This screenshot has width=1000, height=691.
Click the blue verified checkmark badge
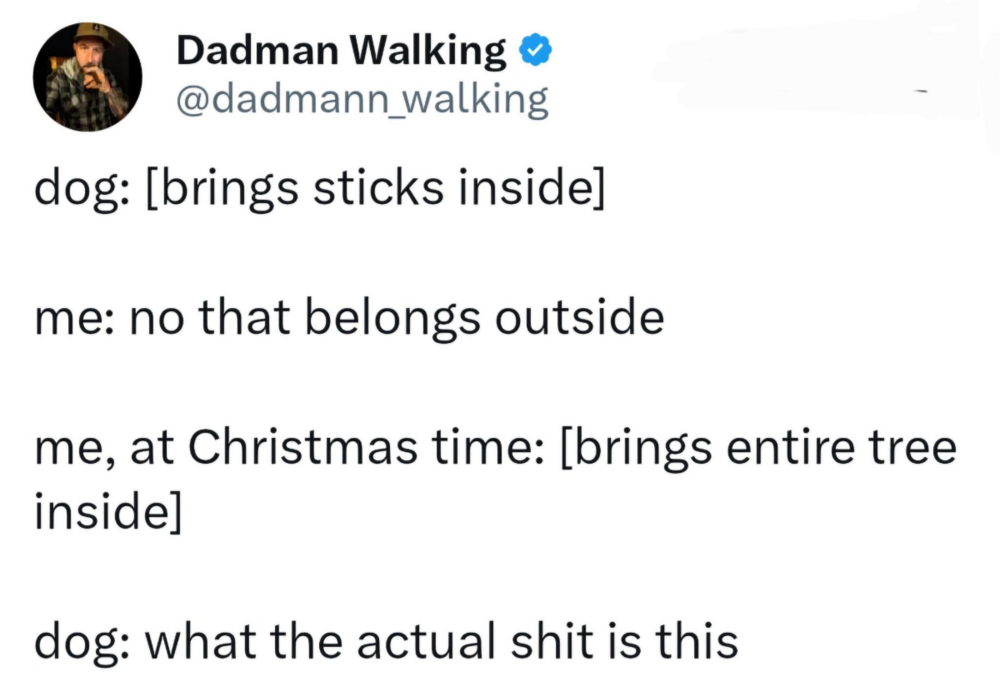tap(536, 50)
